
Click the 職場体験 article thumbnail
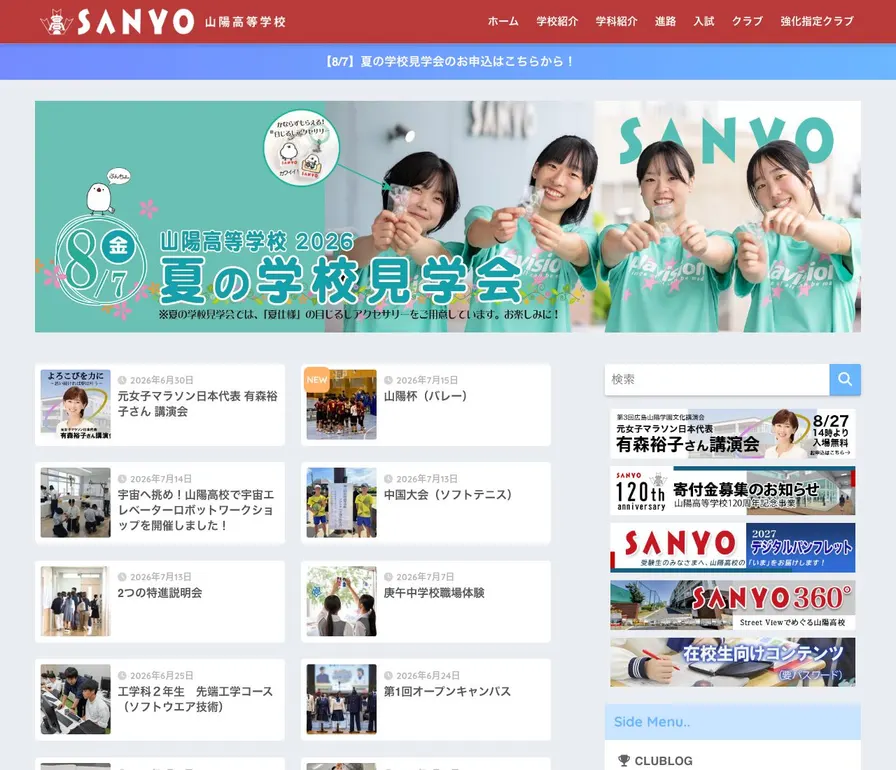point(342,601)
